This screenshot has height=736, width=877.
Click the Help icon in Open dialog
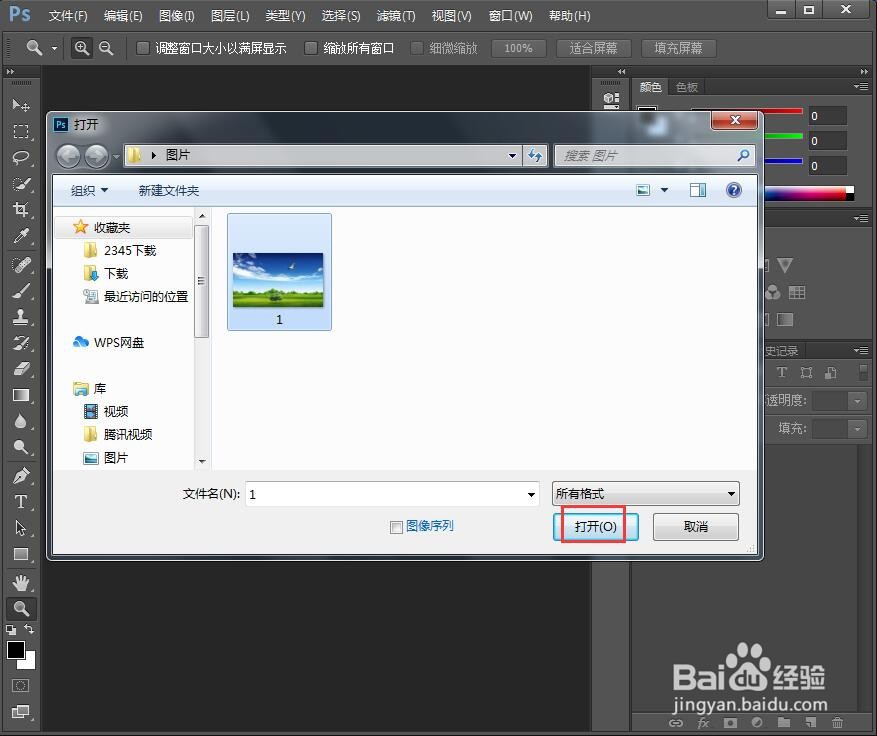[x=733, y=190]
